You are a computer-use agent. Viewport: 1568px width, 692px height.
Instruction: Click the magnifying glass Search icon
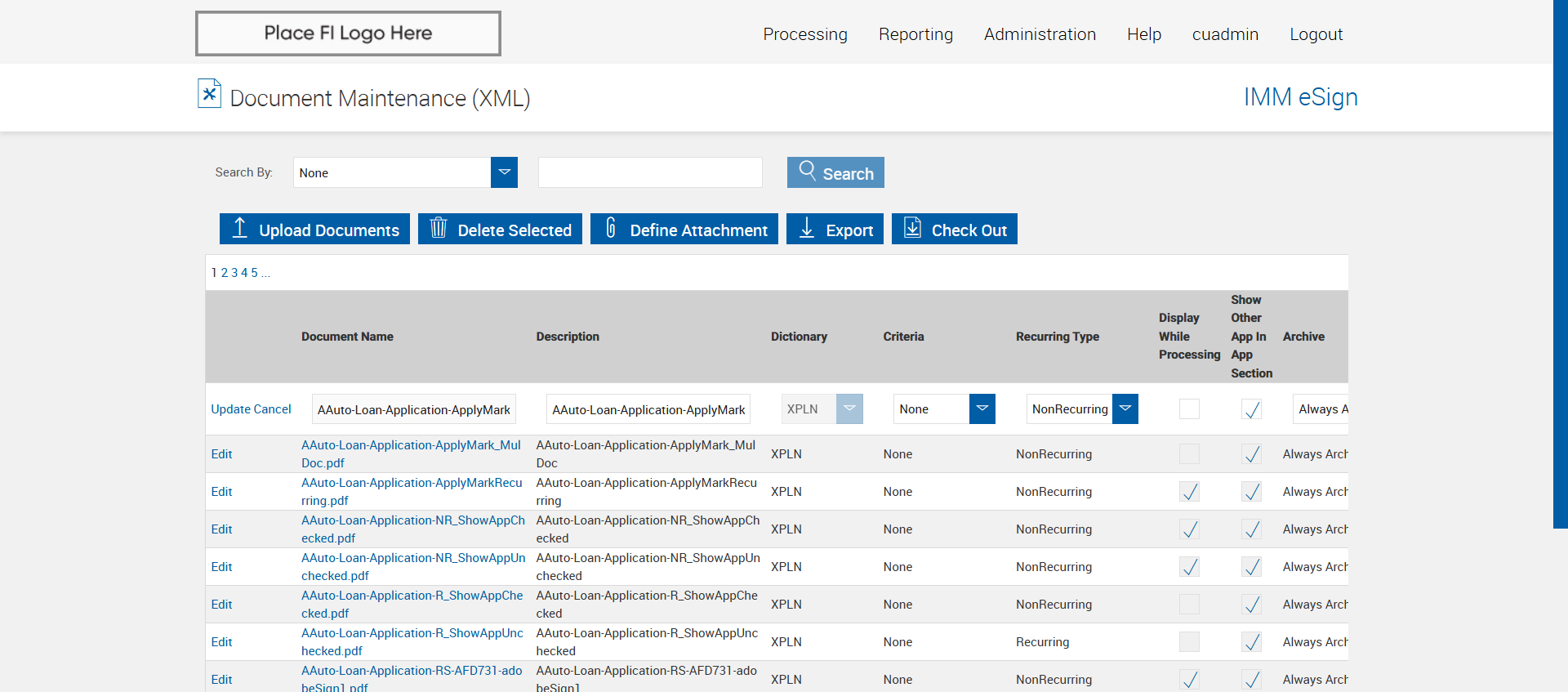807,171
